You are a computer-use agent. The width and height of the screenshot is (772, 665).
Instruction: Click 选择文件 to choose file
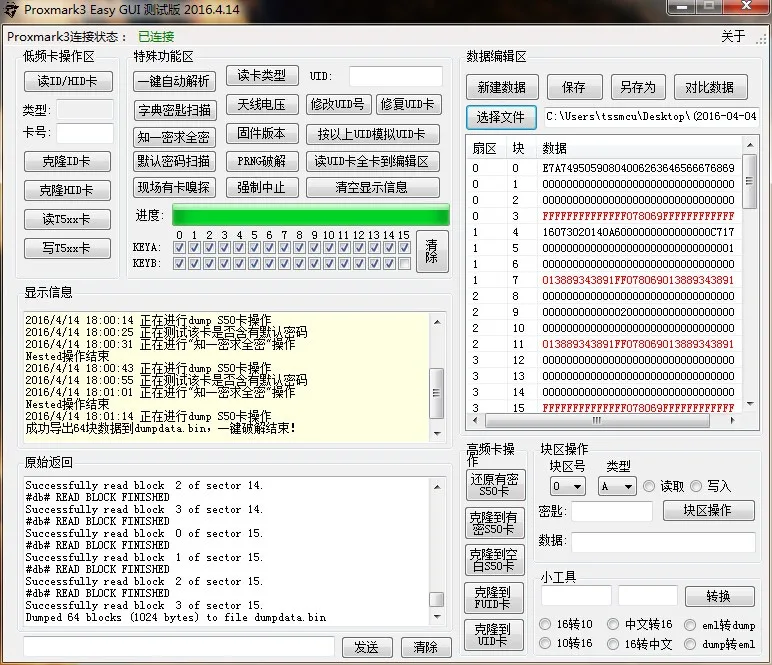501,117
